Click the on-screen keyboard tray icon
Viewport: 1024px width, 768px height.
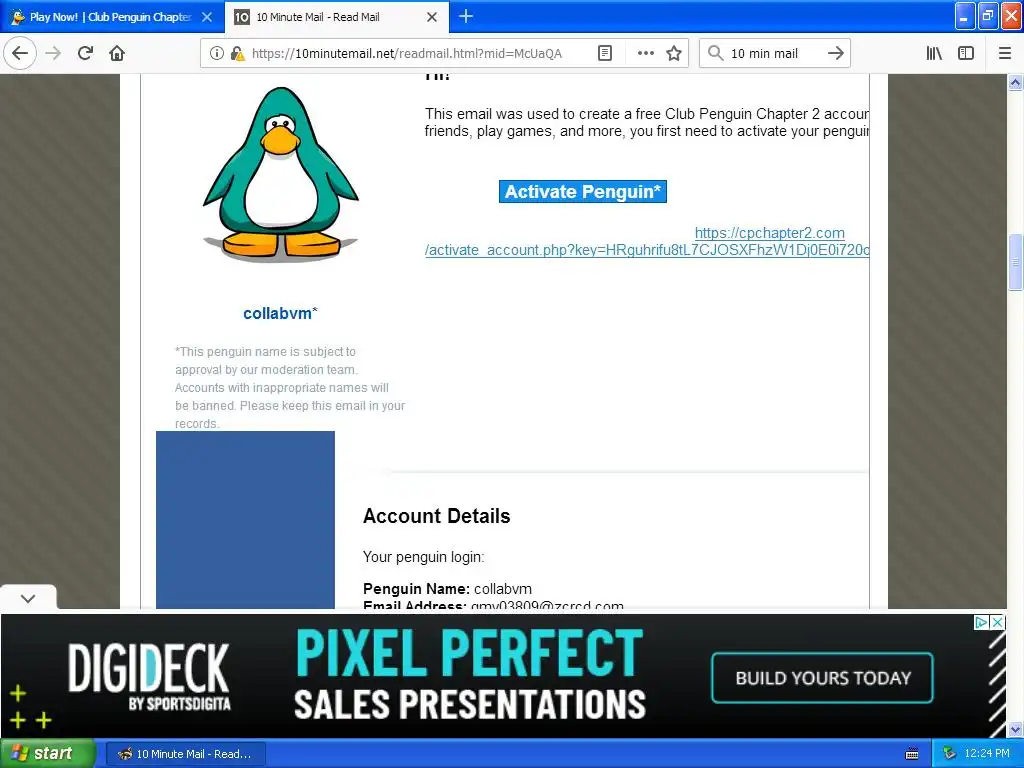[x=912, y=754]
